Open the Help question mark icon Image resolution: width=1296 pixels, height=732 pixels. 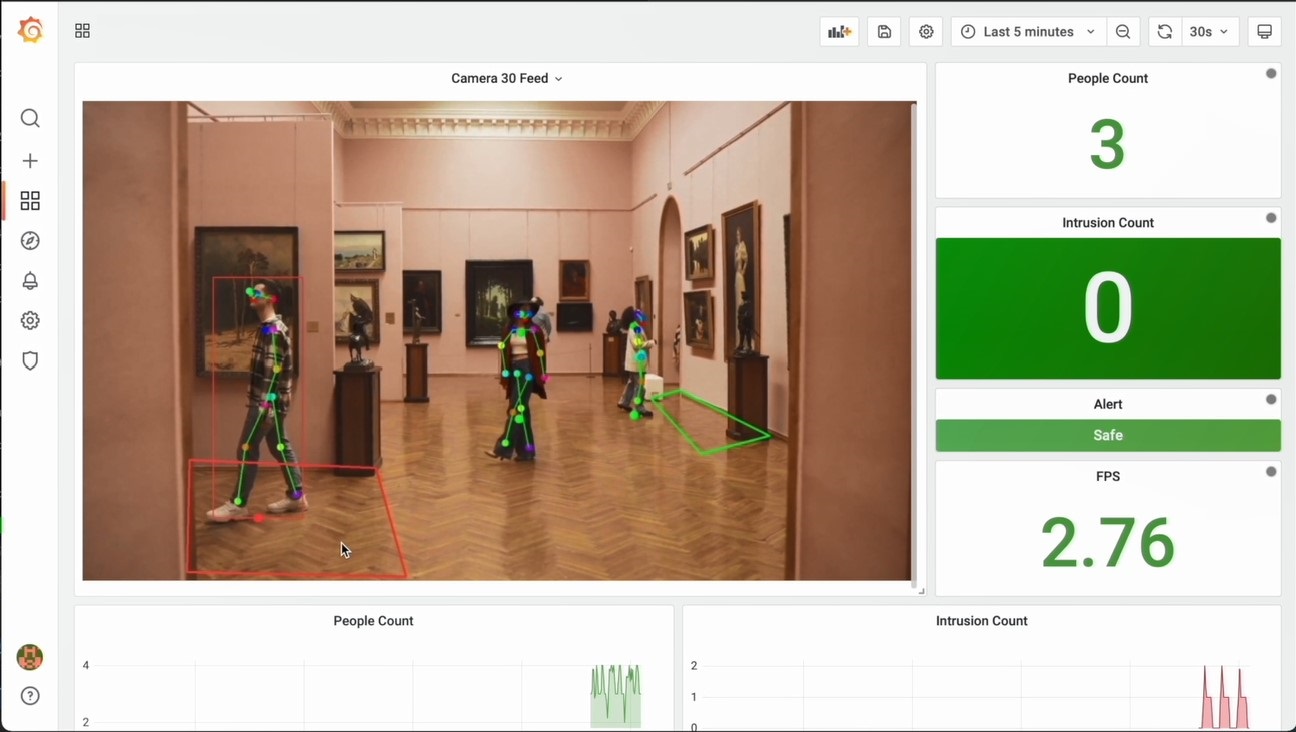[30, 696]
